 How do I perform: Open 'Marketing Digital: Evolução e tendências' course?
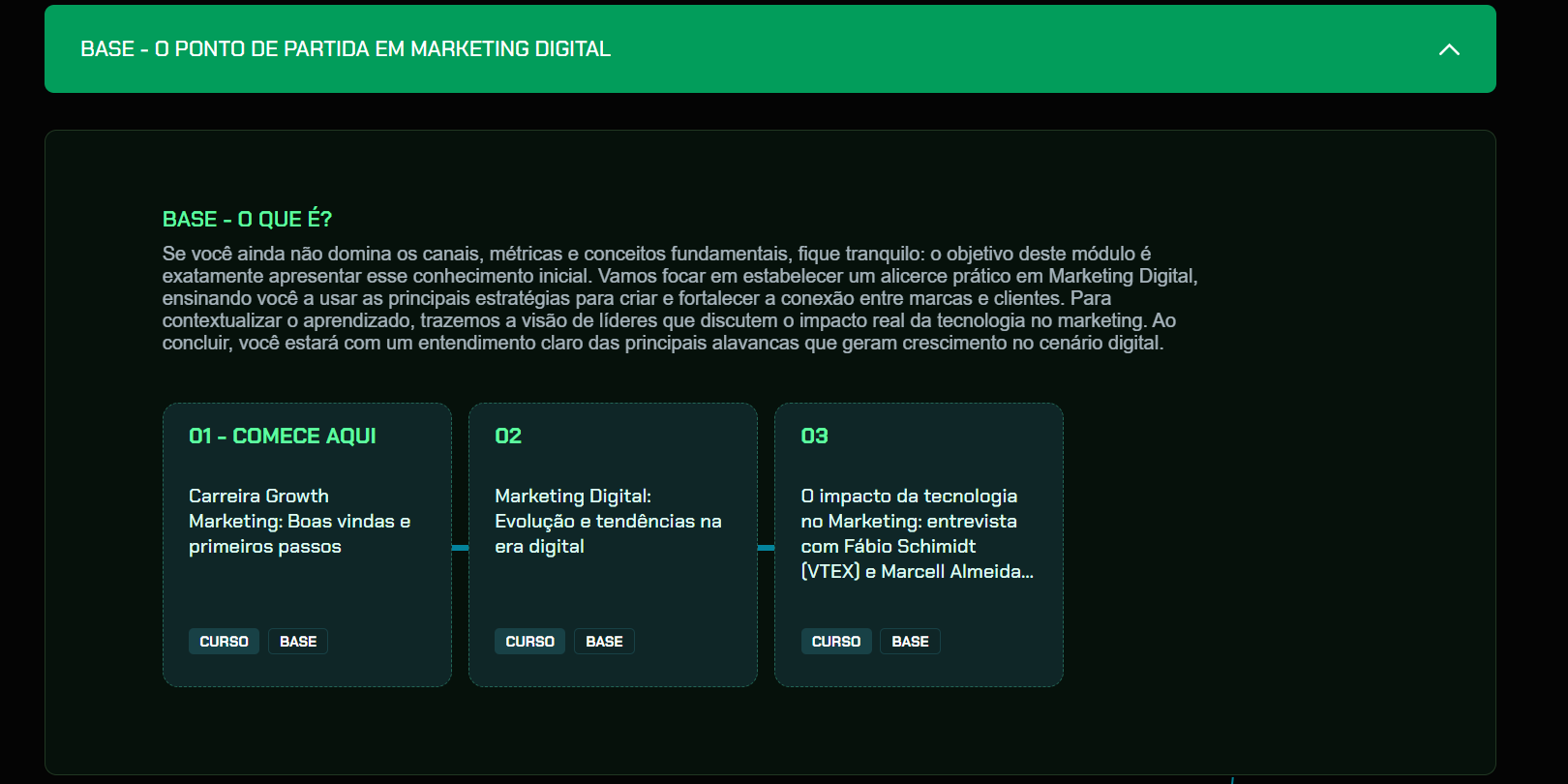(608, 521)
